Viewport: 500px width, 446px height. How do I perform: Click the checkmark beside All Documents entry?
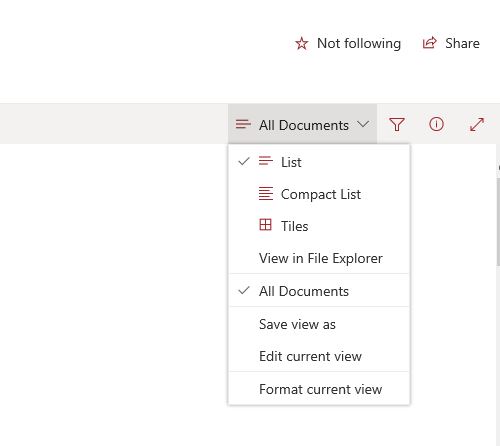(244, 291)
